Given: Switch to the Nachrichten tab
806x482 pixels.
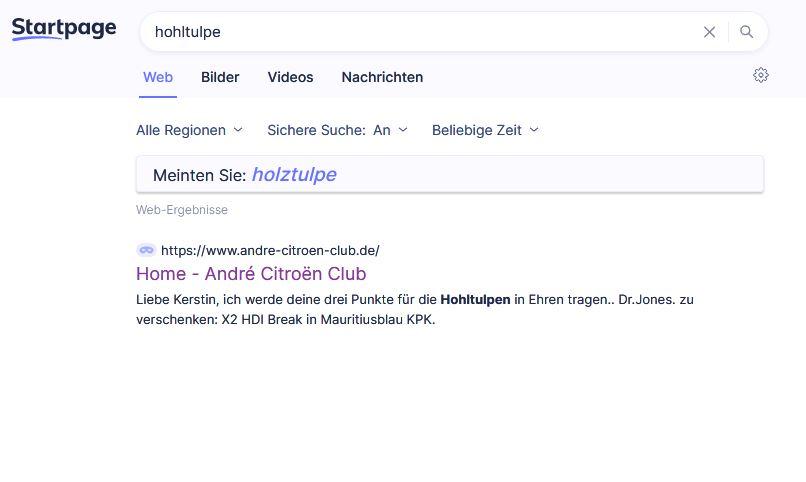Looking at the screenshot, I should click(x=382, y=78).
